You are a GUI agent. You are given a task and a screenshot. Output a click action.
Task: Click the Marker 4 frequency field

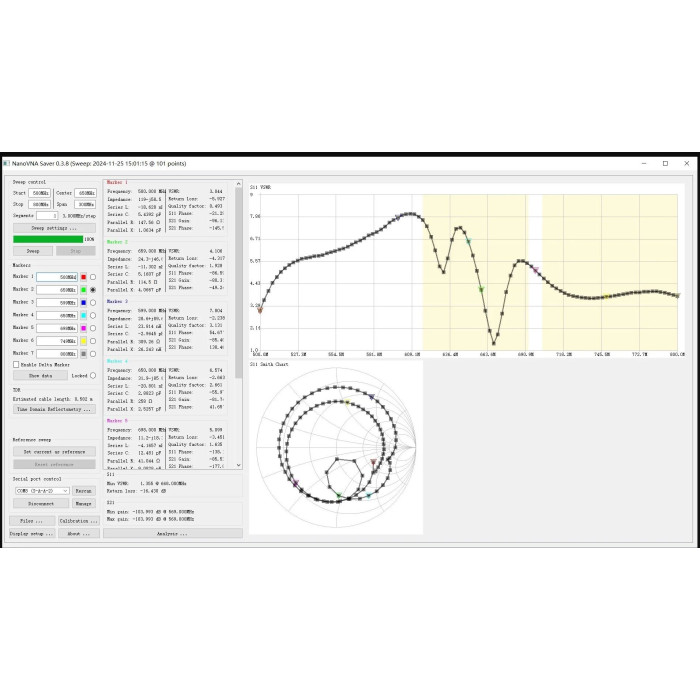(57, 316)
